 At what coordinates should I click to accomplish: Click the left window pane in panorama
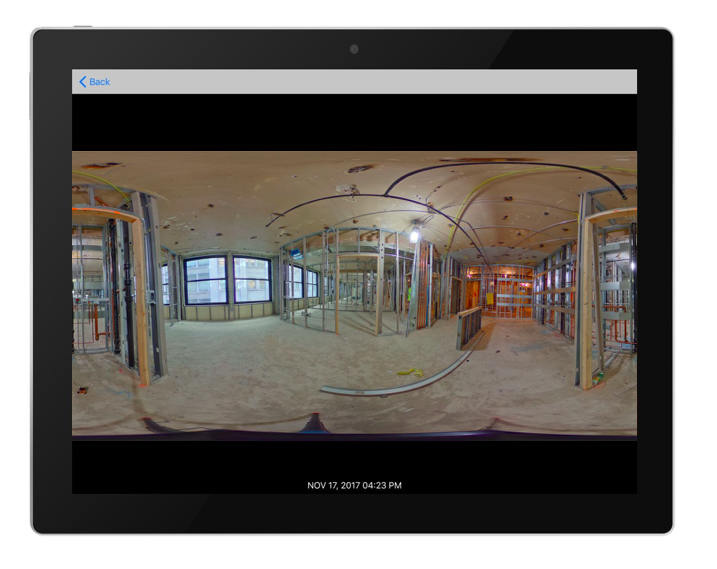tap(205, 280)
